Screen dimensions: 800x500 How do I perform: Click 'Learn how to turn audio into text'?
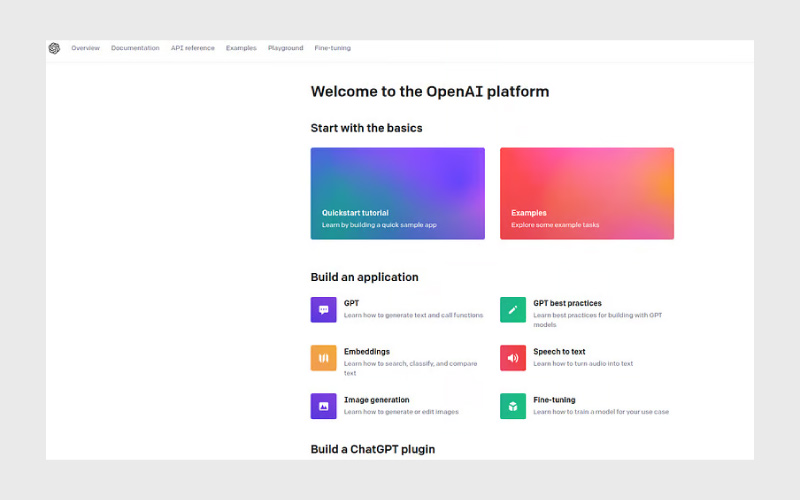583,364
